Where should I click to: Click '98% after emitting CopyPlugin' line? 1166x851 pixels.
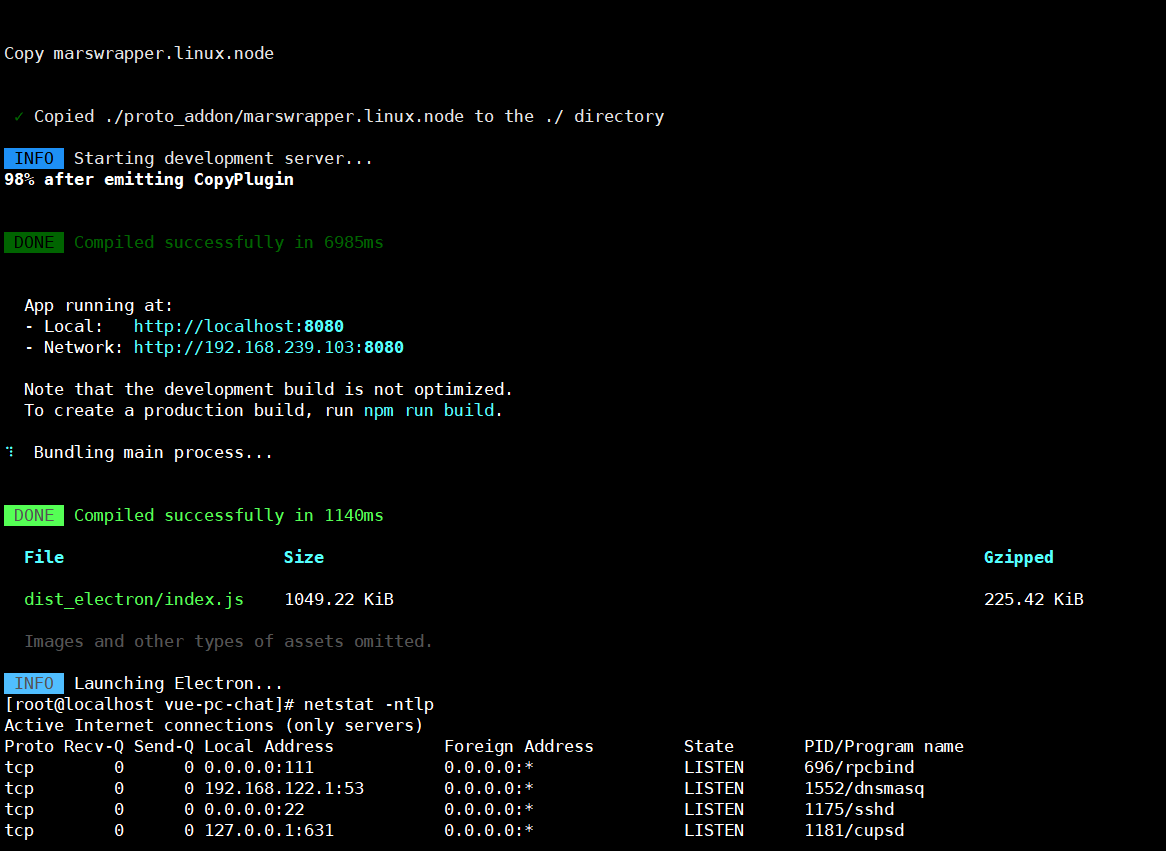pos(149,179)
